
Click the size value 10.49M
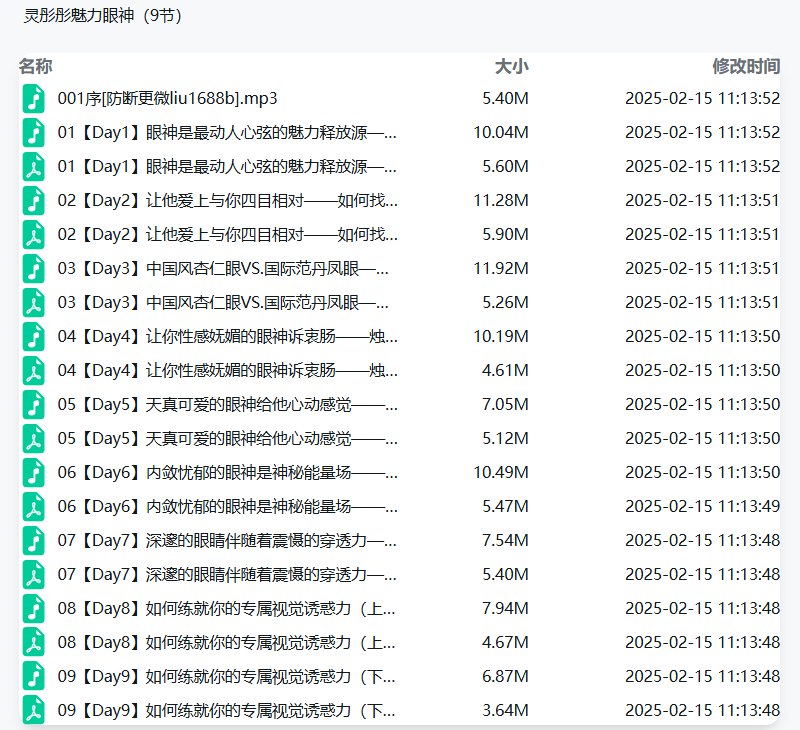point(501,473)
